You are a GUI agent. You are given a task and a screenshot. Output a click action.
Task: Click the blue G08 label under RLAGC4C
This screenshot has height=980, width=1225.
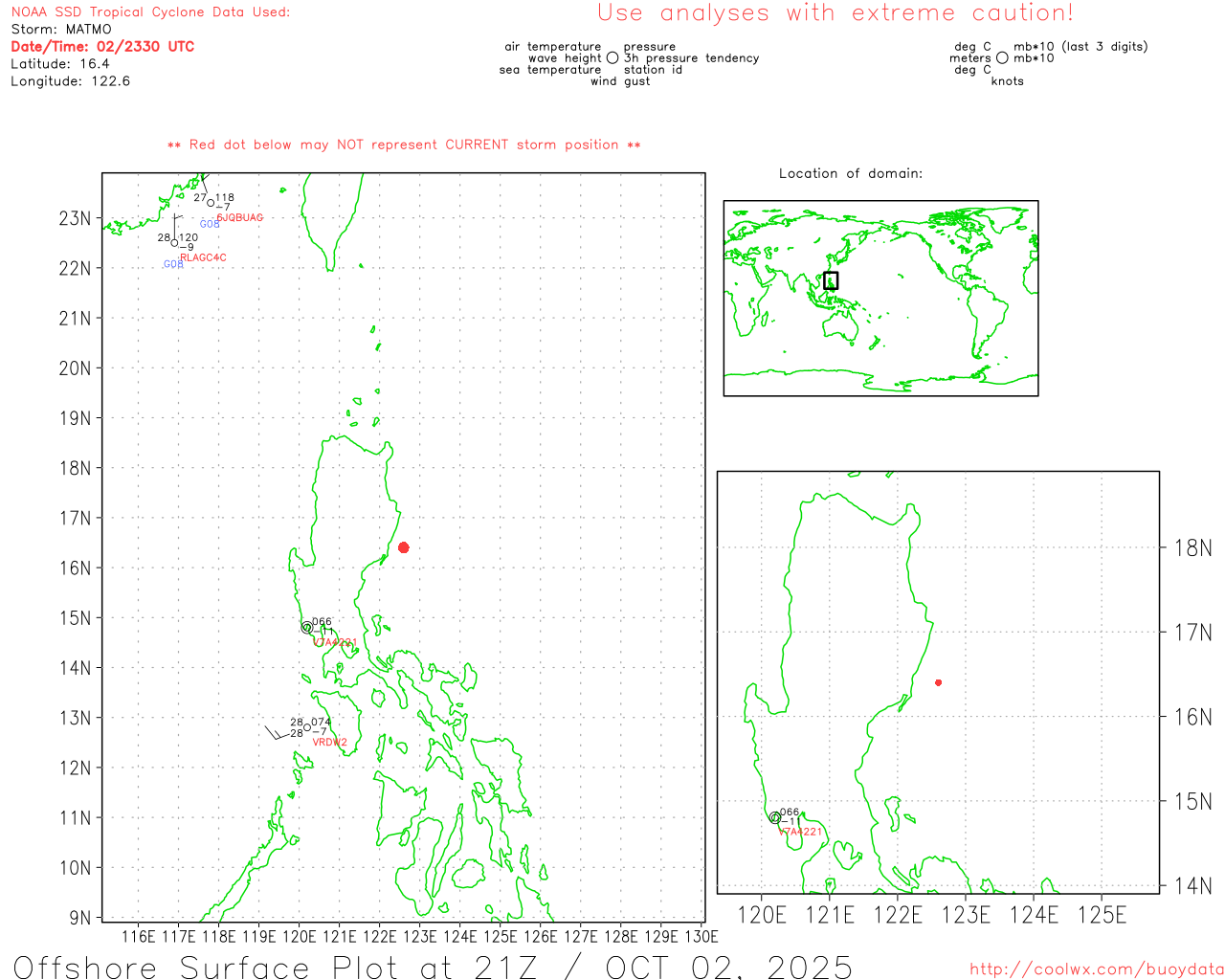pyautogui.click(x=173, y=264)
